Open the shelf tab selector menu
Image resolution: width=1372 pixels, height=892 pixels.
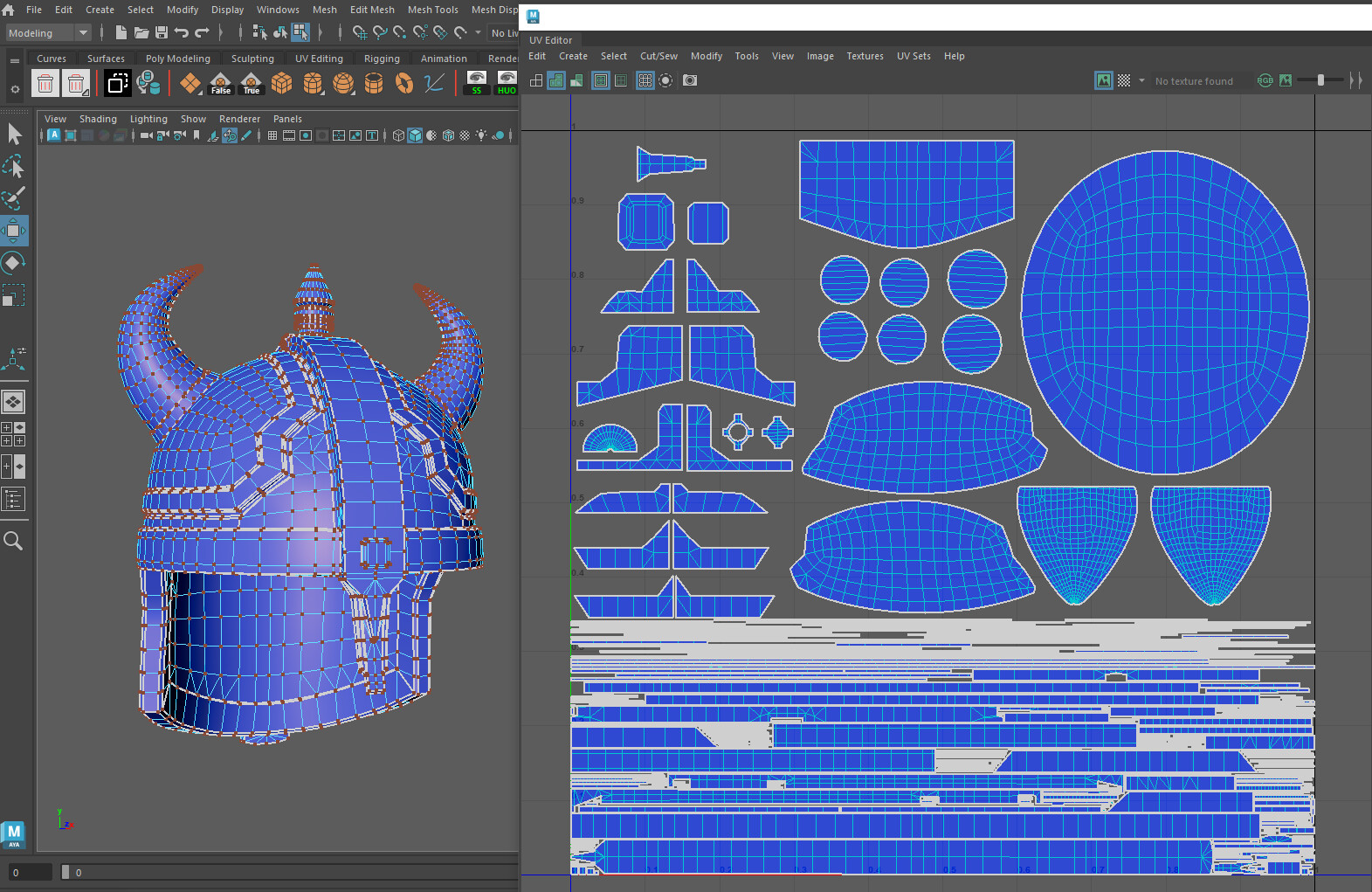14,61
